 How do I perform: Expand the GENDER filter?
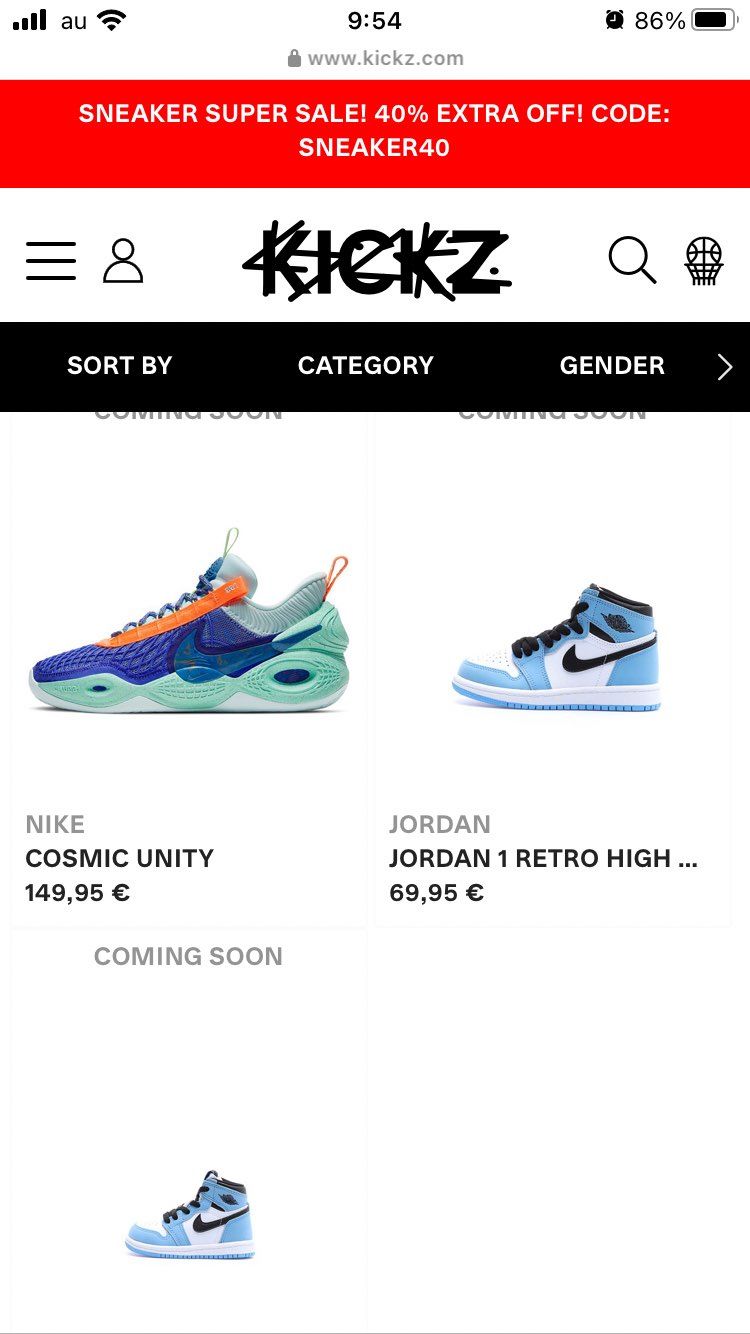[x=612, y=366]
